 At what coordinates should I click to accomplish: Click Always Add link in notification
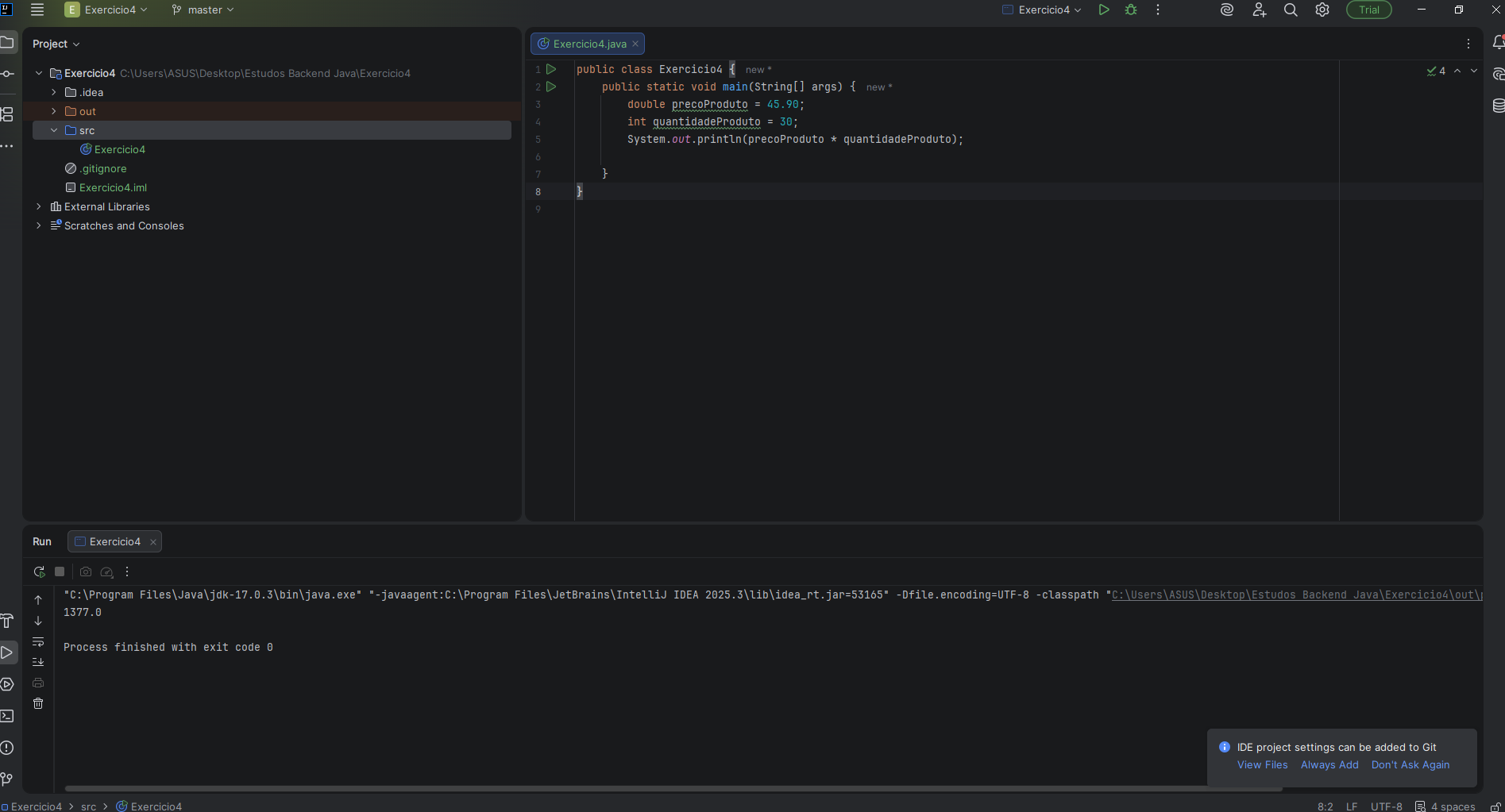click(1329, 765)
